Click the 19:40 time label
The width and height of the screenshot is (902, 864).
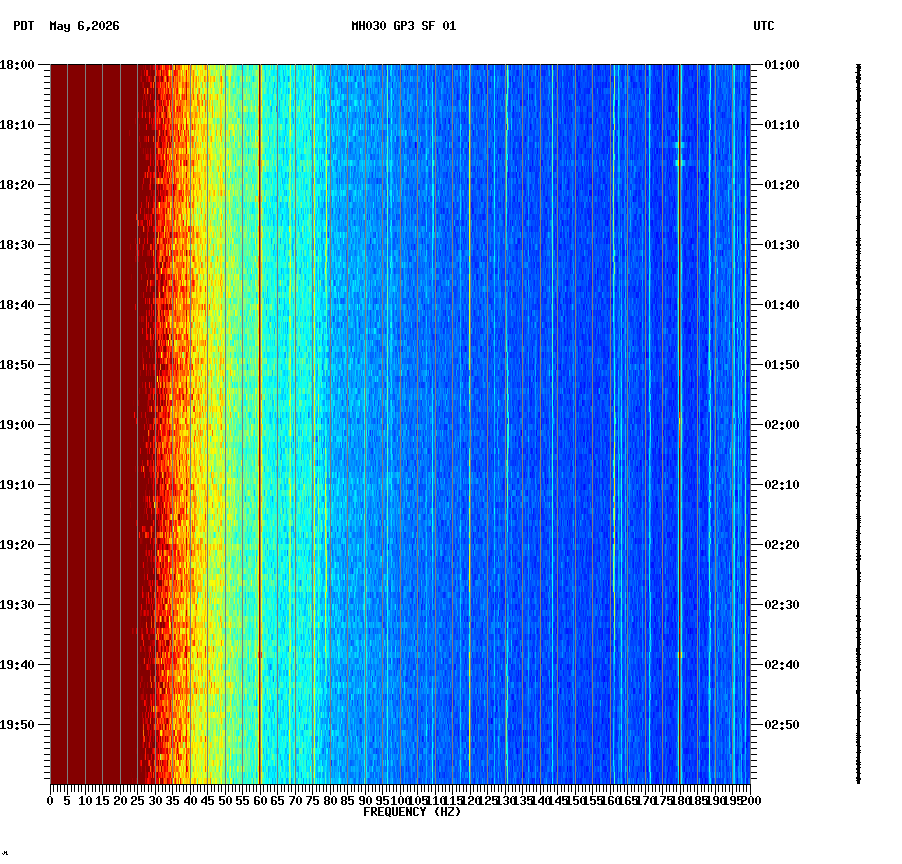point(17,665)
